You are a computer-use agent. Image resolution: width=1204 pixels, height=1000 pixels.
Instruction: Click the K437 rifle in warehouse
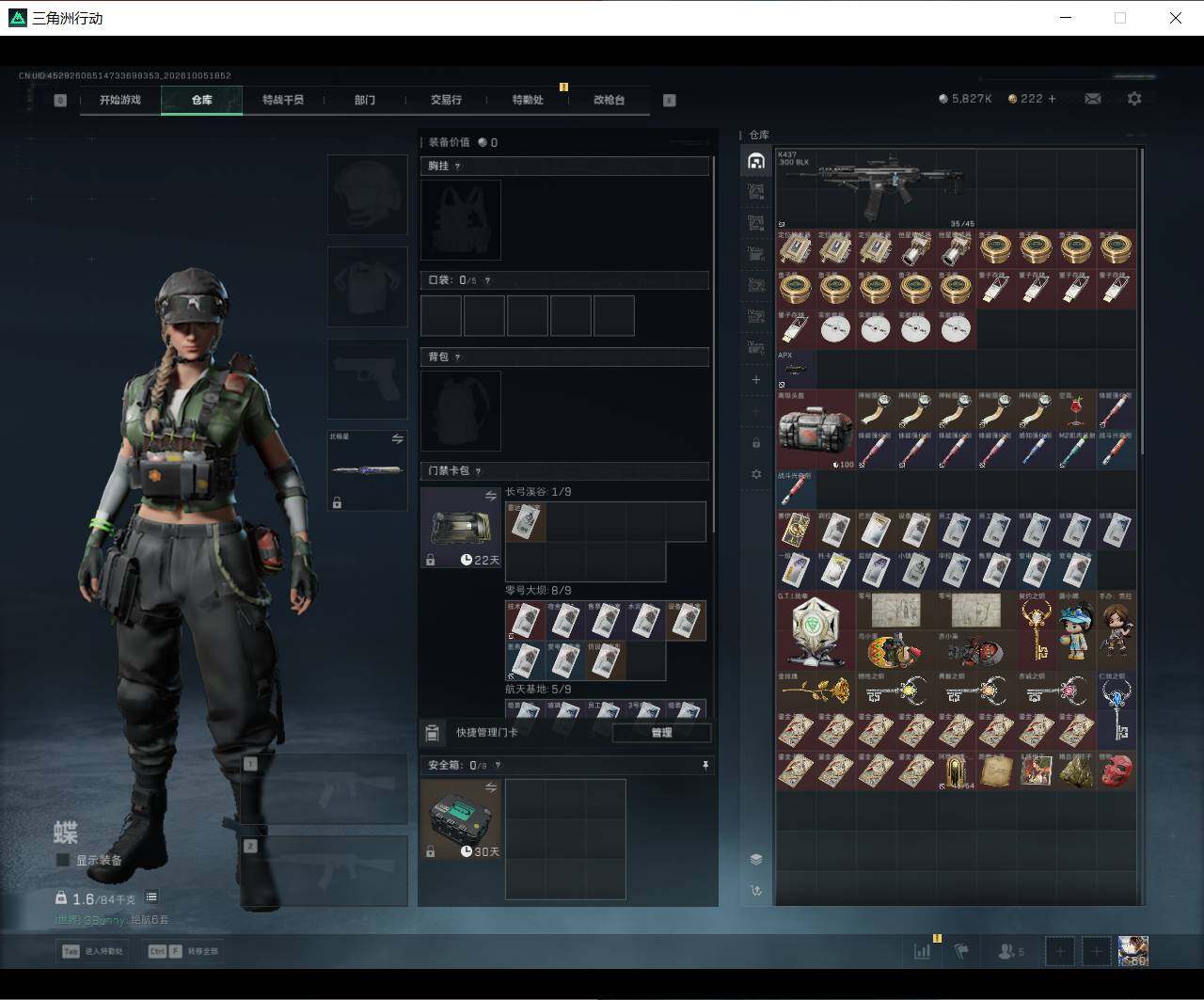tap(876, 188)
